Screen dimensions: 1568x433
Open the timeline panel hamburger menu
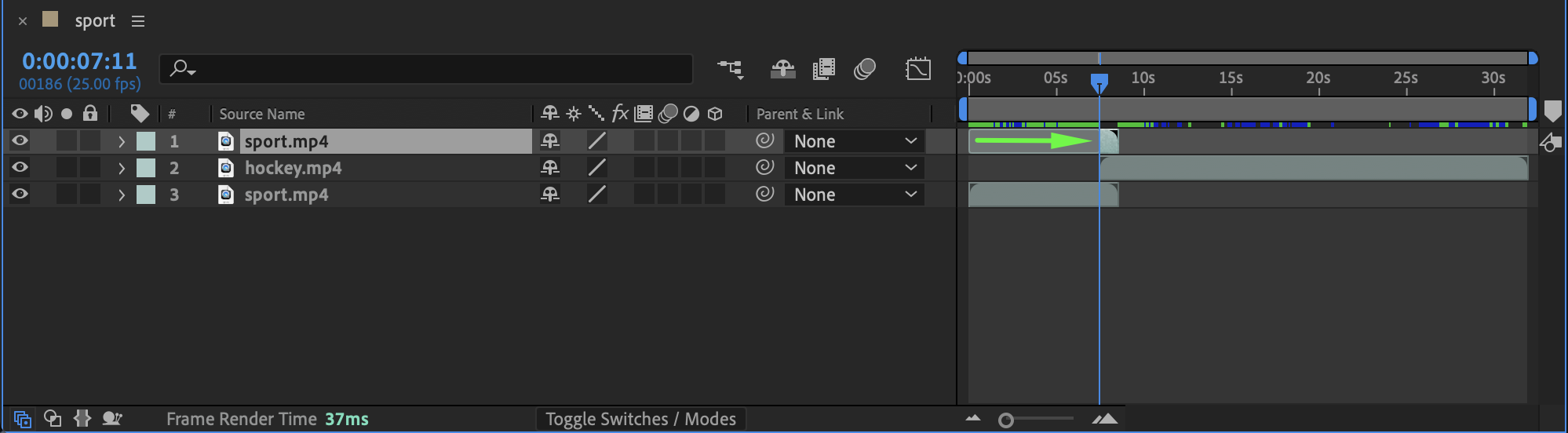coord(138,21)
